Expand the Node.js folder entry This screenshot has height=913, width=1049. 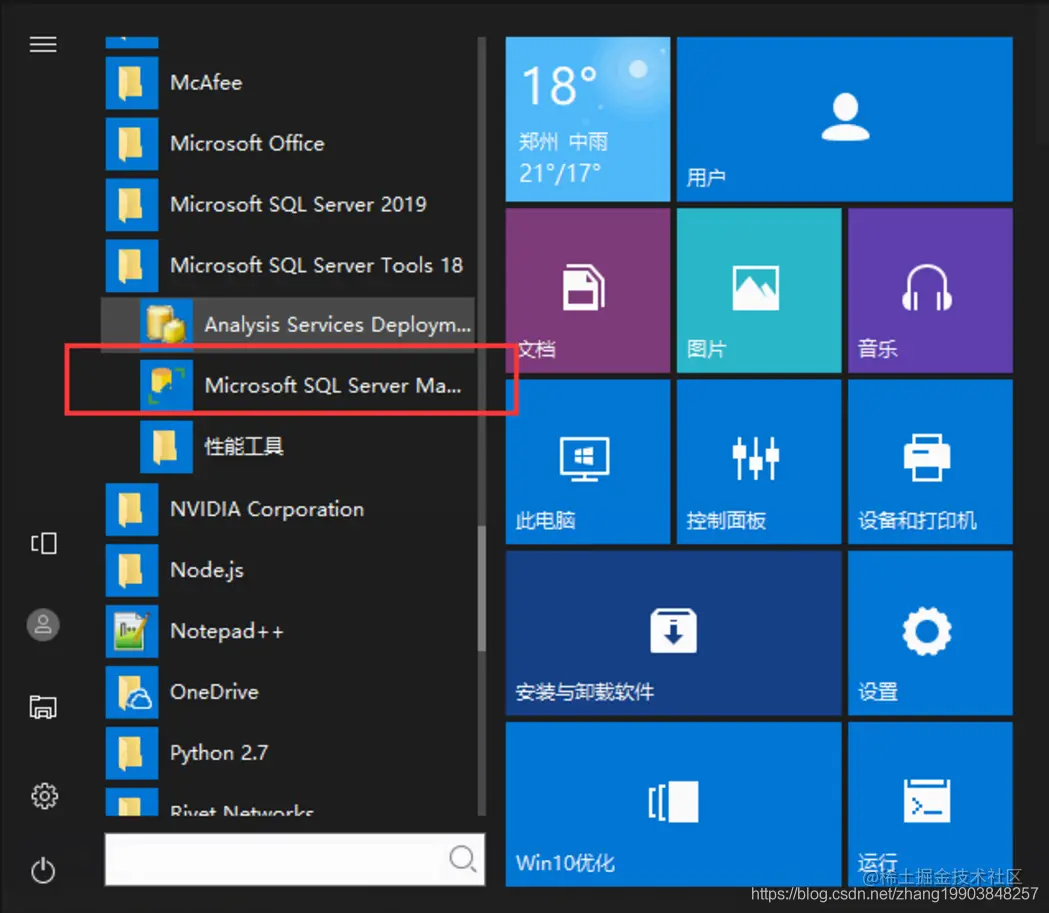point(288,571)
